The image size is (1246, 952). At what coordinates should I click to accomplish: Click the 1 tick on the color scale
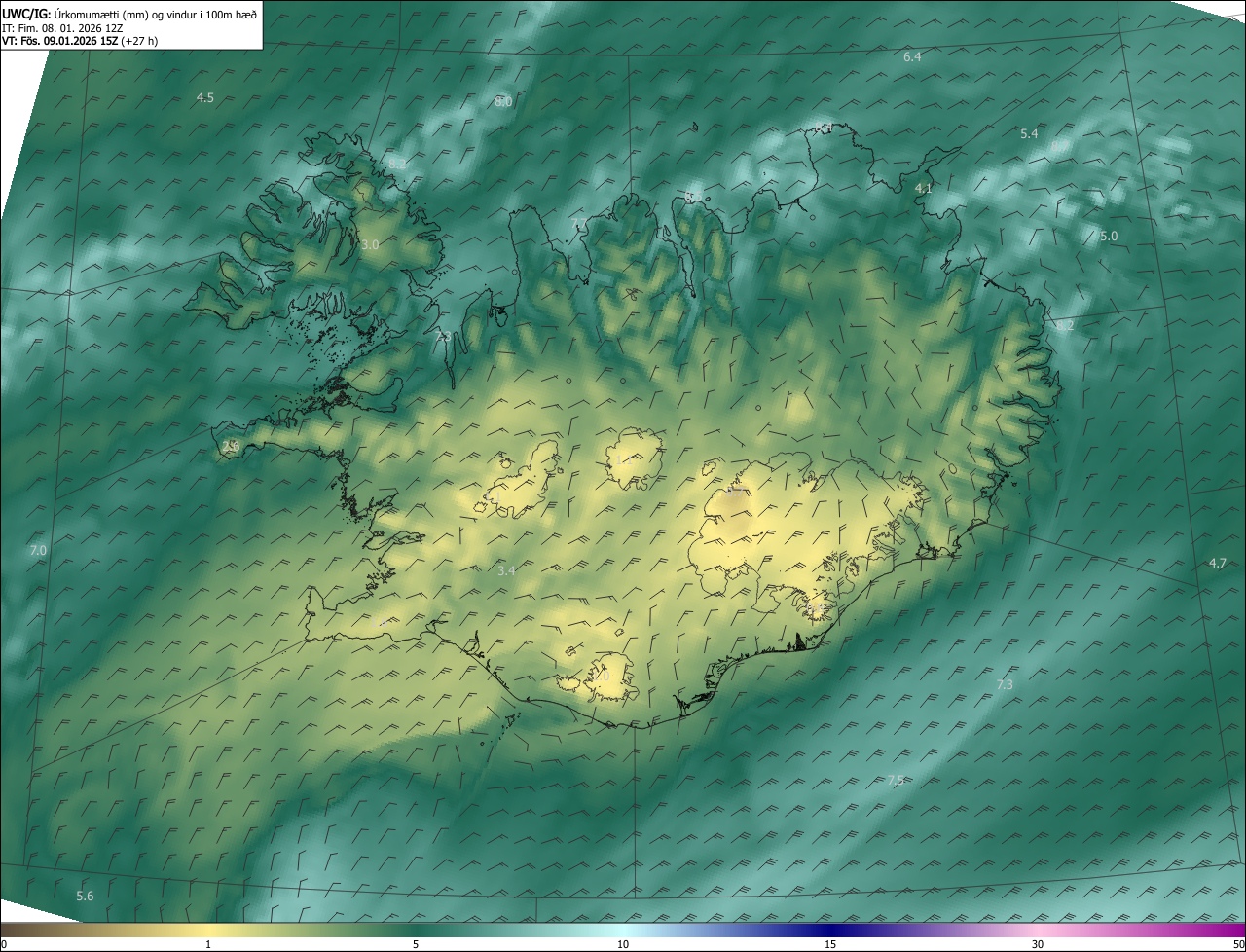click(x=208, y=944)
